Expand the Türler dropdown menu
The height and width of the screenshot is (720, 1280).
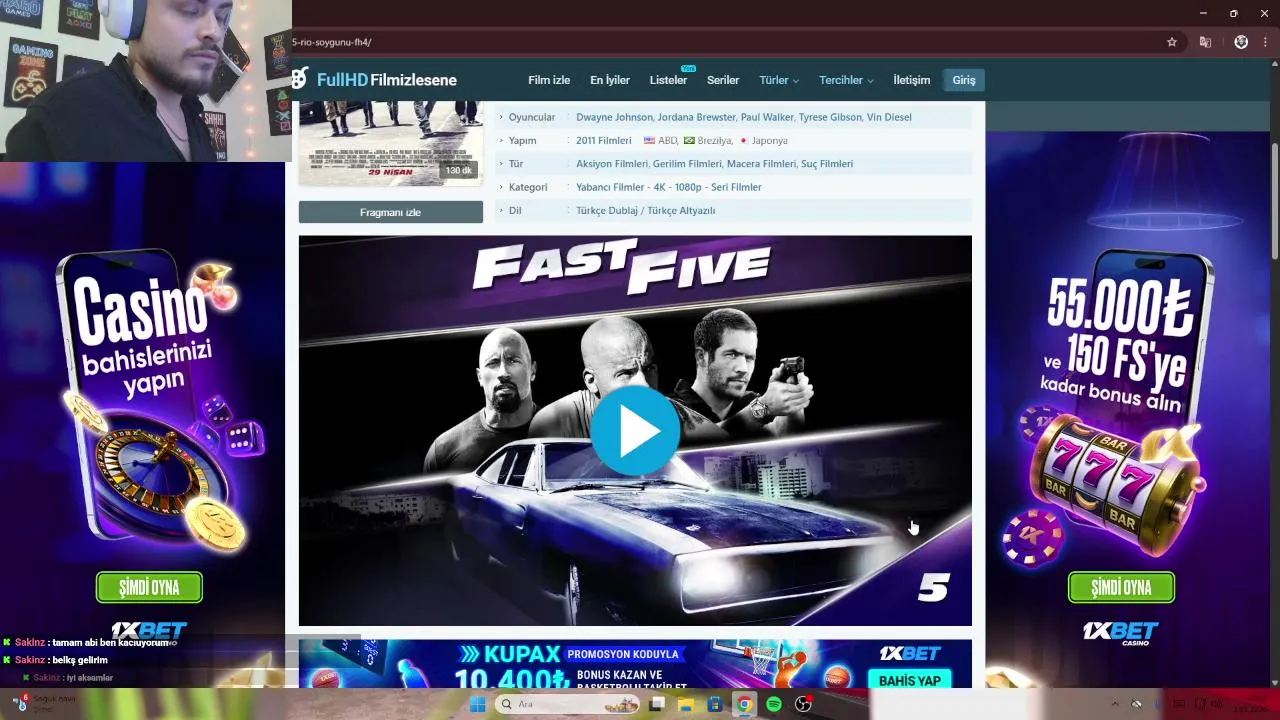pos(779,80)
